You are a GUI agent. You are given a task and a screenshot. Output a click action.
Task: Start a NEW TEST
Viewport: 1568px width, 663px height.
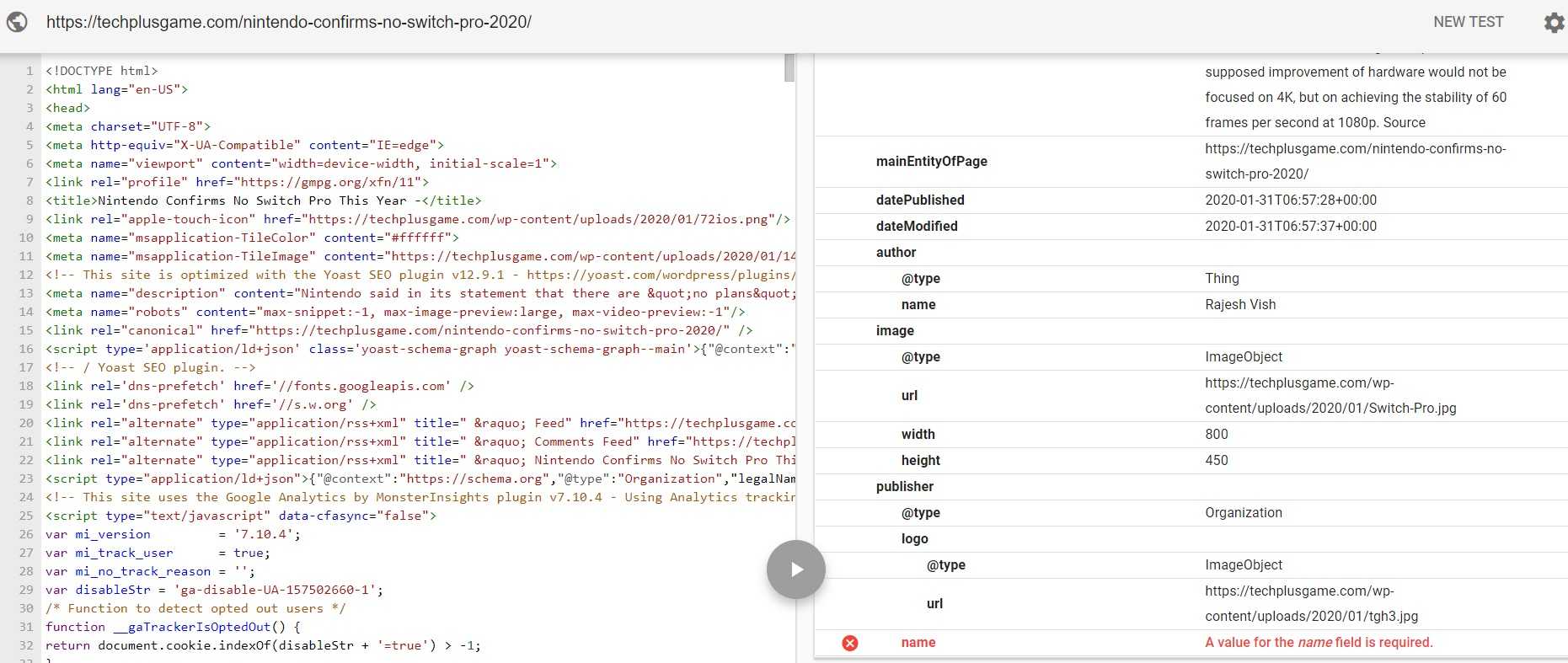(1469, 22)
